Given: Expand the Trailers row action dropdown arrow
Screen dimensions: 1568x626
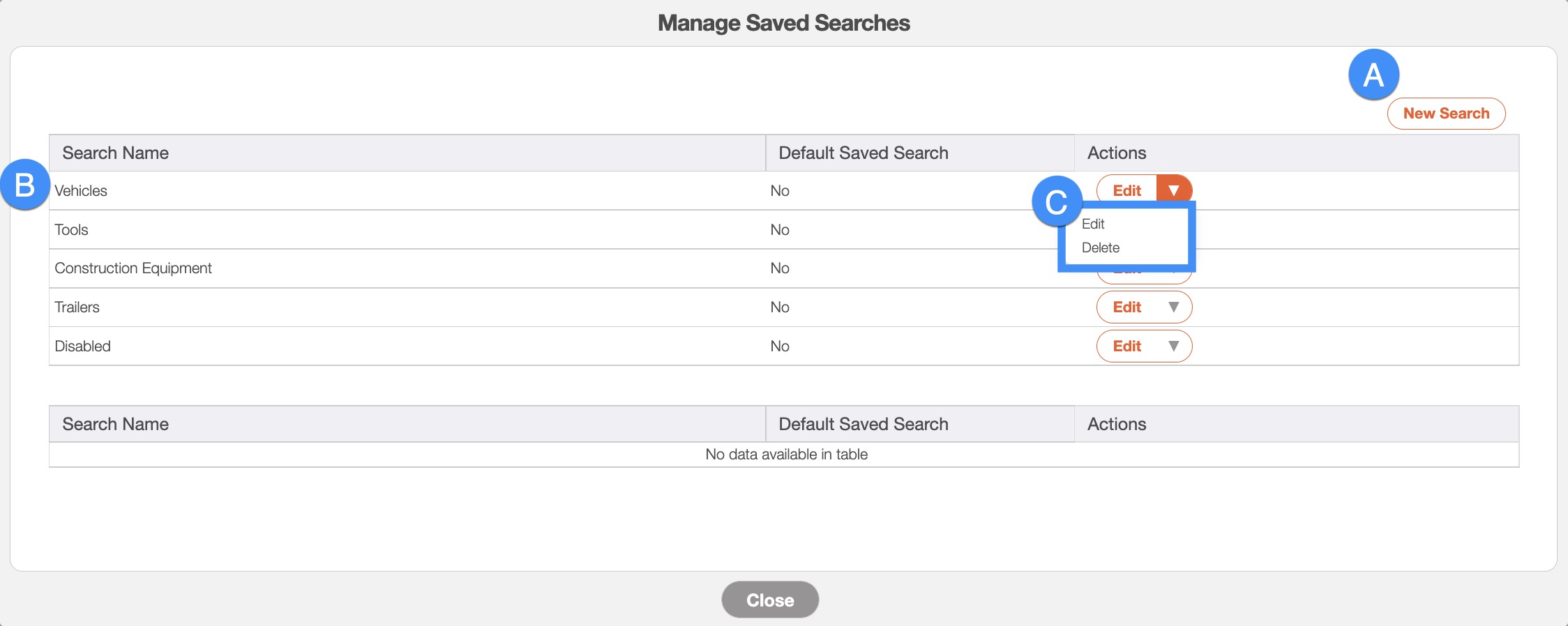Looking at the screenshot, I should [1173, 307].
